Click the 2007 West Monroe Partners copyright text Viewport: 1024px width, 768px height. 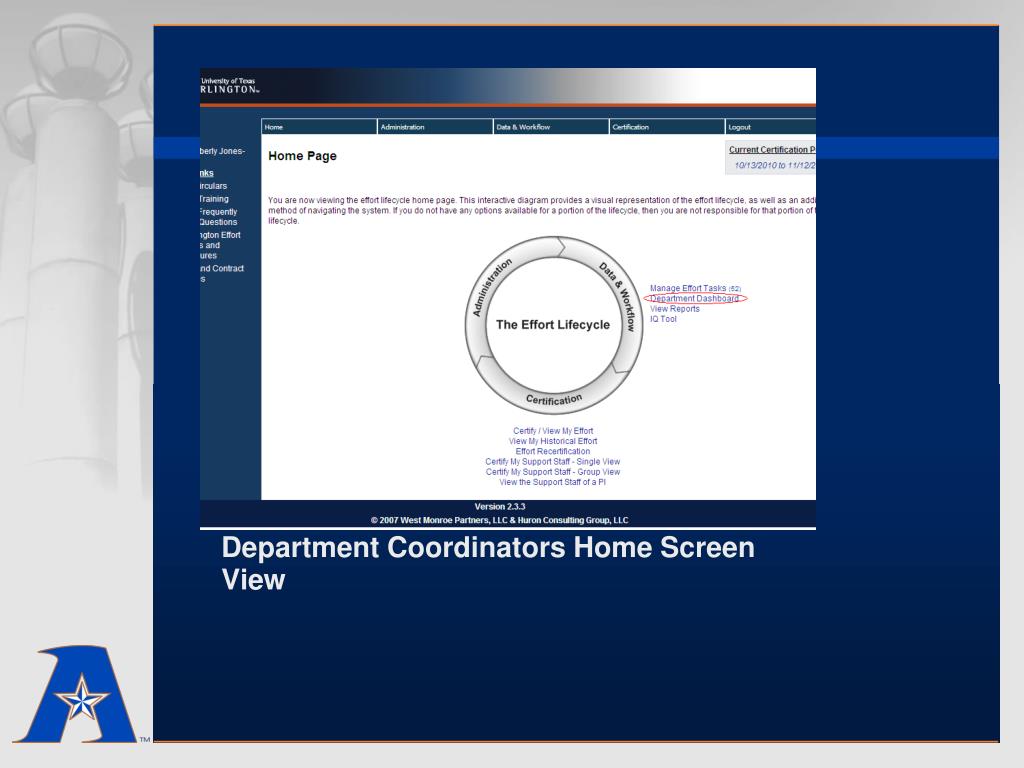pos(500,520)
